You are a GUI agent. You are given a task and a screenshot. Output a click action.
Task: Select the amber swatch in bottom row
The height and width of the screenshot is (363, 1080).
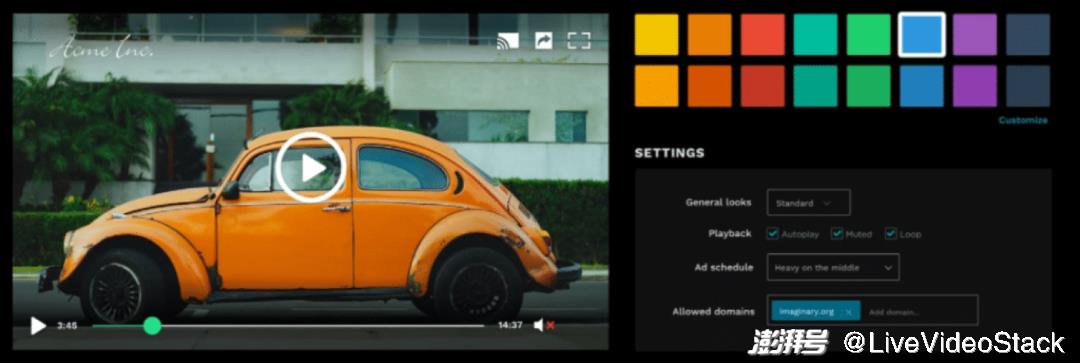(656, 86)
